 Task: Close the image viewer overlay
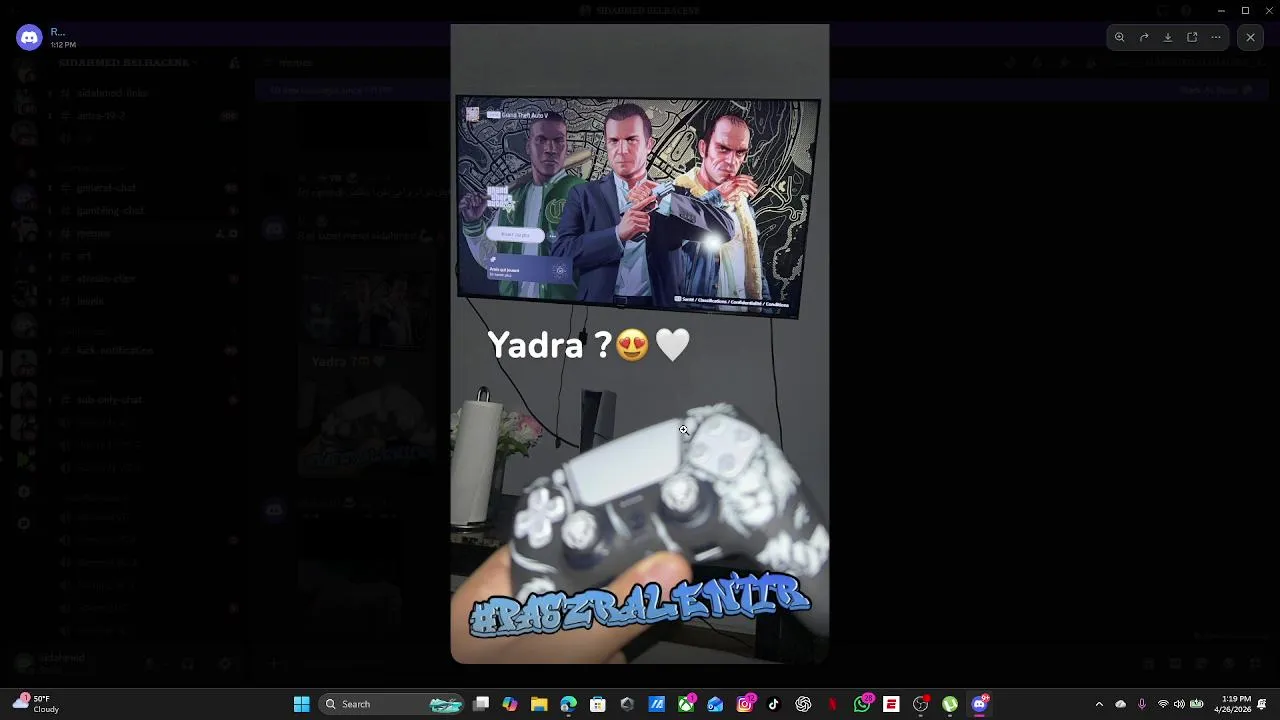coord(1250,37)
